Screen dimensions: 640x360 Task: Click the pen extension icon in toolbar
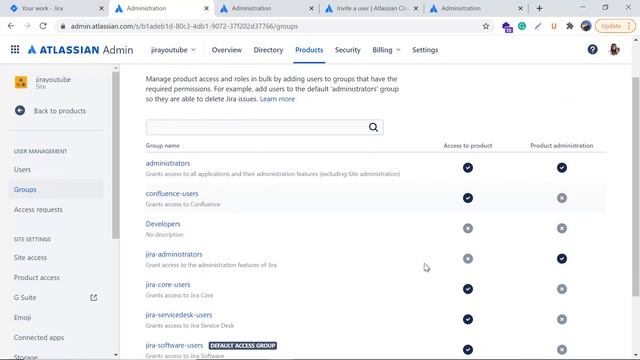coord(538,26)
